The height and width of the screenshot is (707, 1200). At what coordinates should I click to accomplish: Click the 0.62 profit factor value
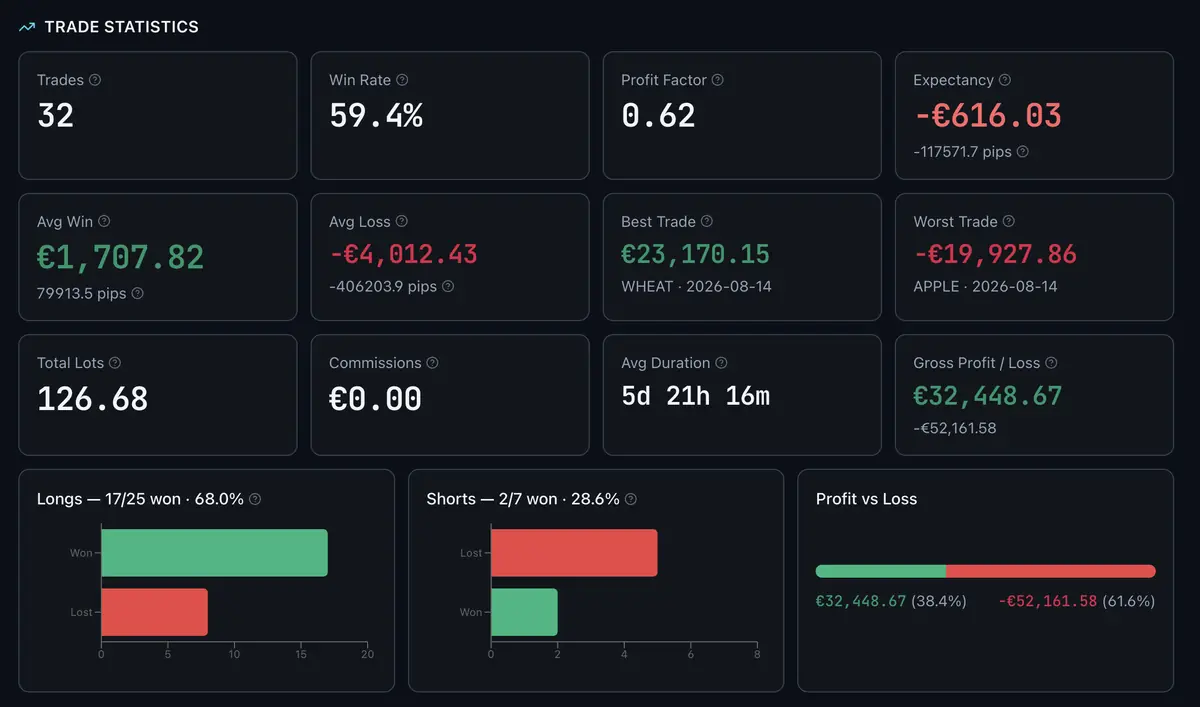pos(658,116)
